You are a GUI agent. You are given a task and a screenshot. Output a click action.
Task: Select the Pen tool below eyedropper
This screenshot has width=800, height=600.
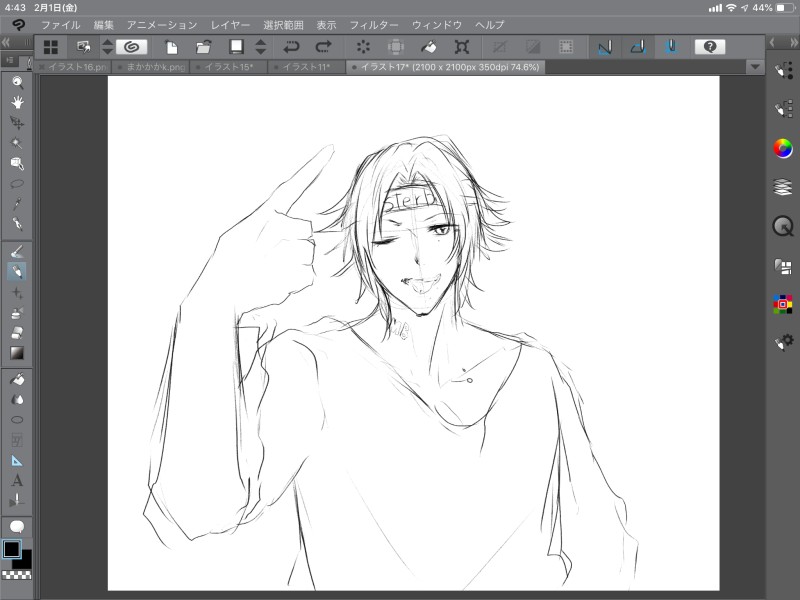(17, 224)
